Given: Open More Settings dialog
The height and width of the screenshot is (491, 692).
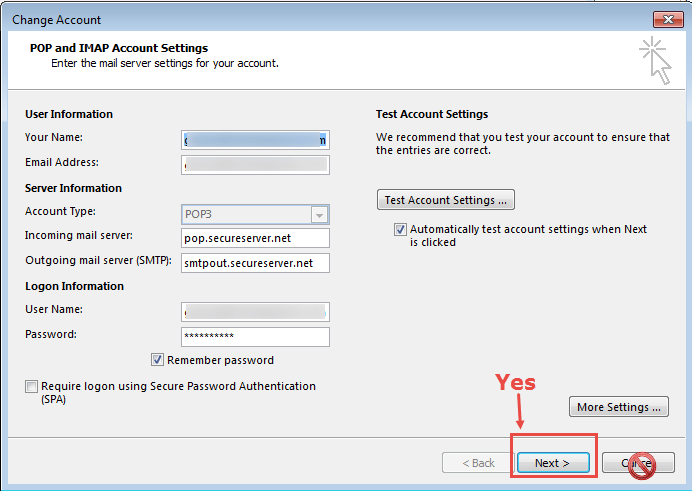Looking at the screenshot, I should pos(620,407).
